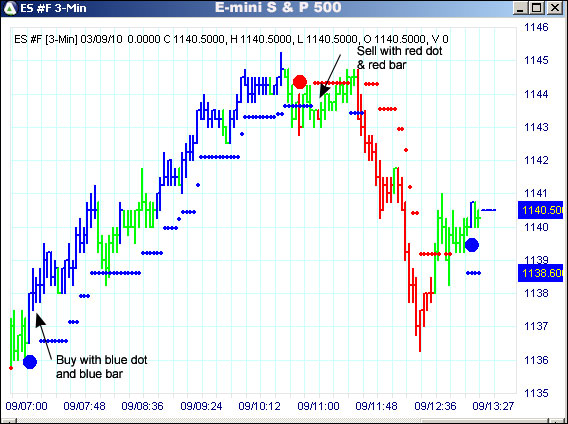Click the 1135 price axis label
This screenshot has height=424, width=568.
click(536, 393)
